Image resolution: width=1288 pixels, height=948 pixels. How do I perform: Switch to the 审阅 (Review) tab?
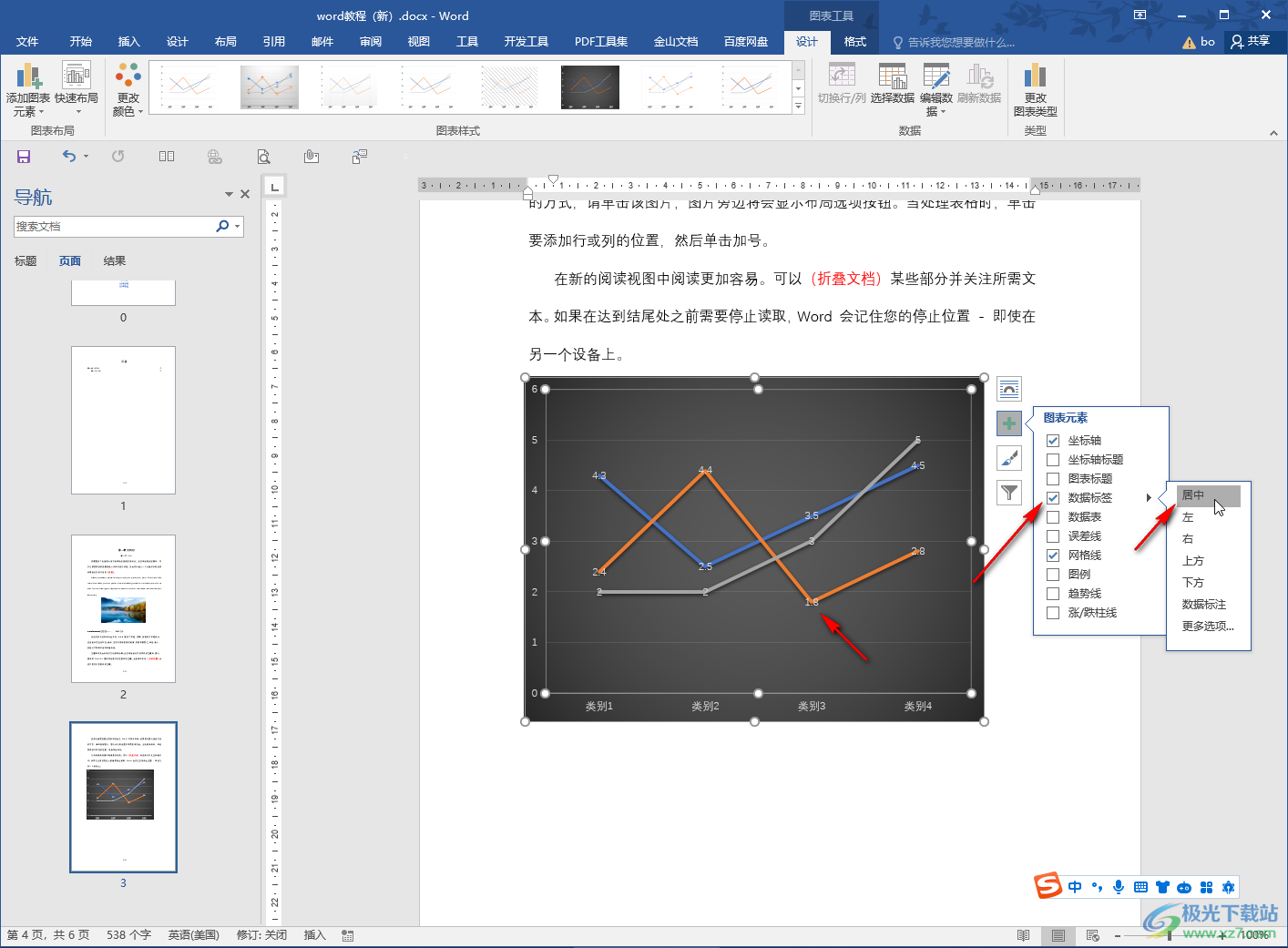[371, 42]
